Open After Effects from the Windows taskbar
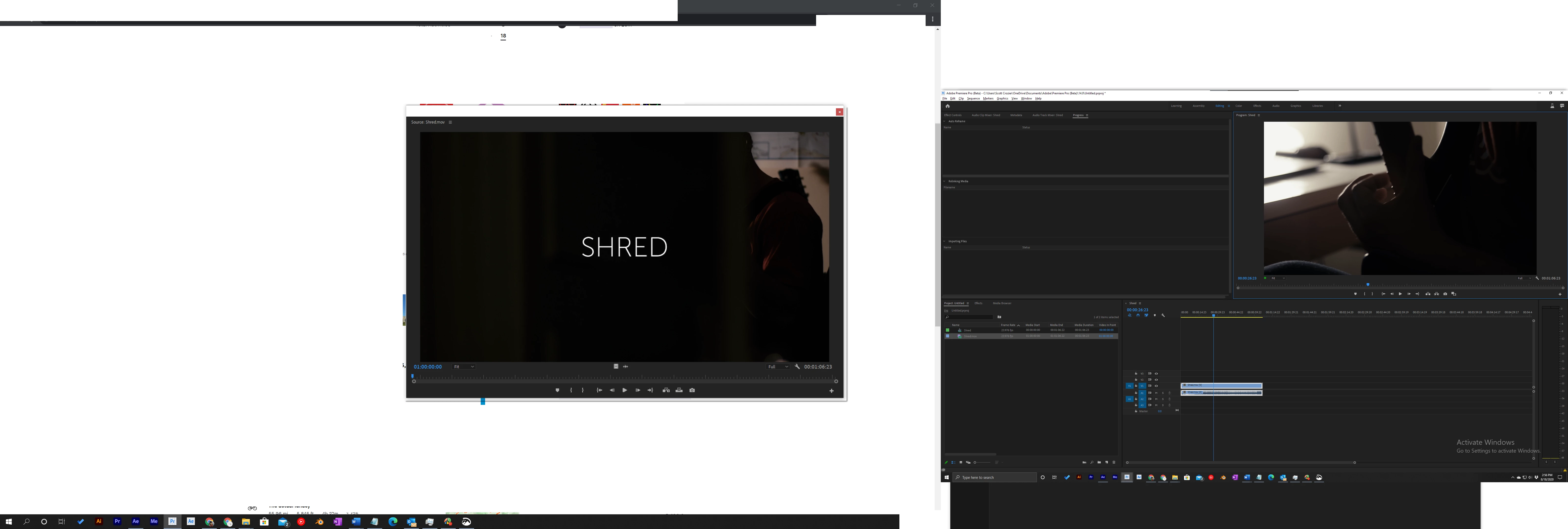 point(136,522)
